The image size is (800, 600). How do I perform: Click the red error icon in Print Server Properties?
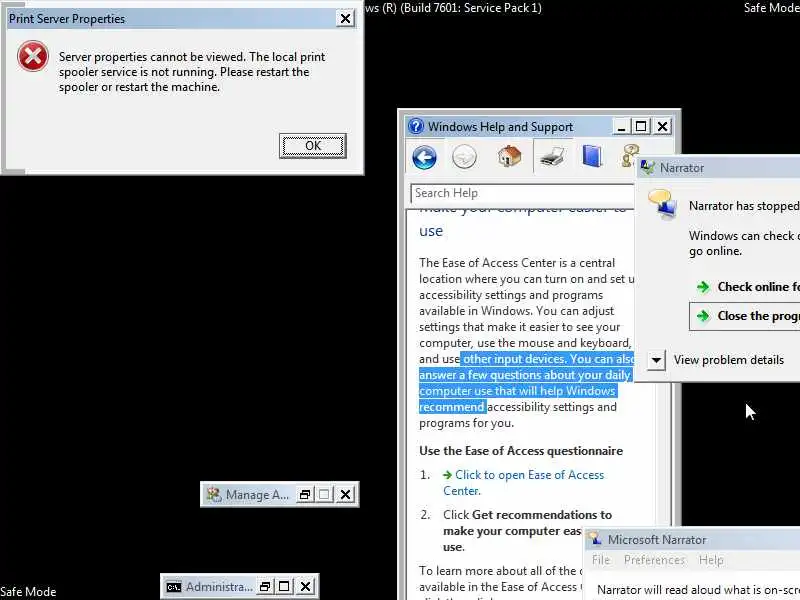tap(33, 56)
